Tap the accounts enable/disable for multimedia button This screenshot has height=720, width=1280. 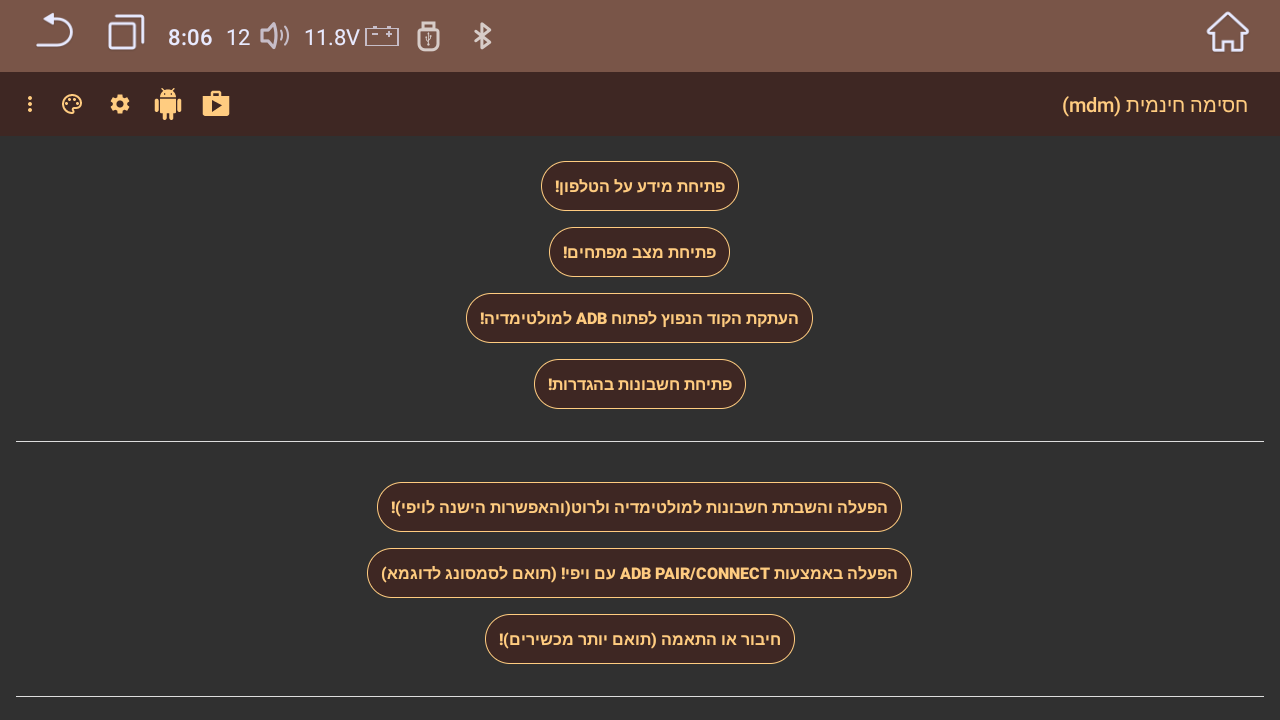[x=640, y=507]
